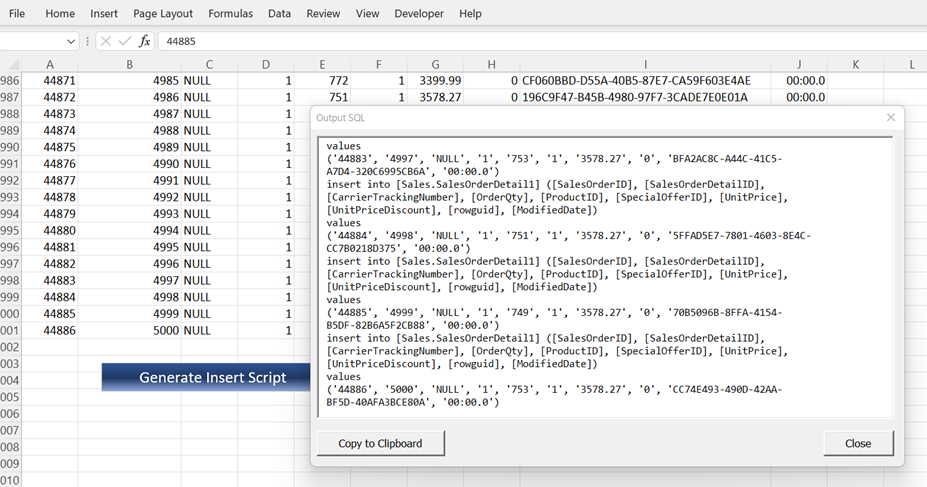
Task: Select cell with value 5000
Action: (129, 330)
